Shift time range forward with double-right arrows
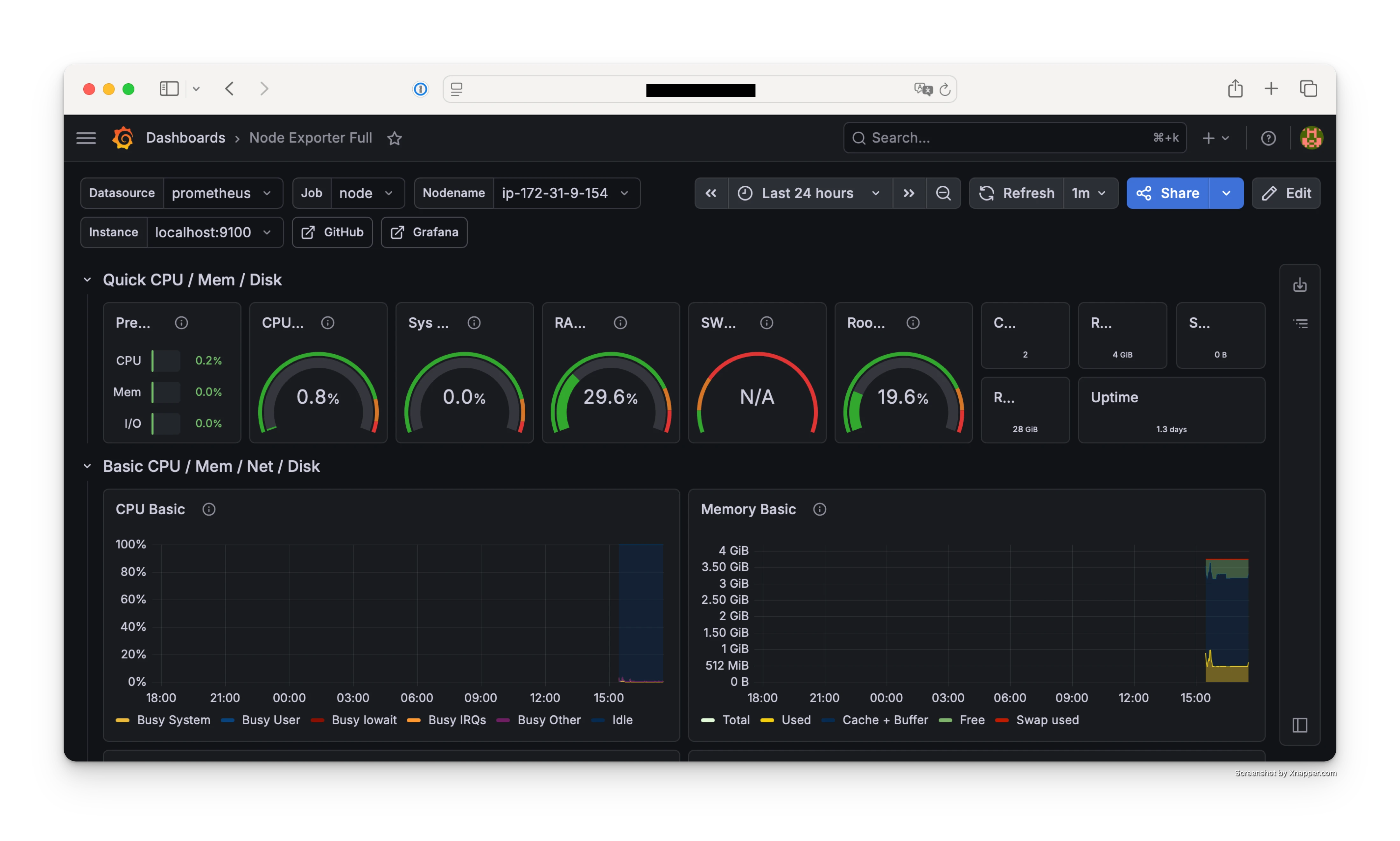The width and height of the screenshot is (1400, 841). pyautogui.click(x=909, y=193)
